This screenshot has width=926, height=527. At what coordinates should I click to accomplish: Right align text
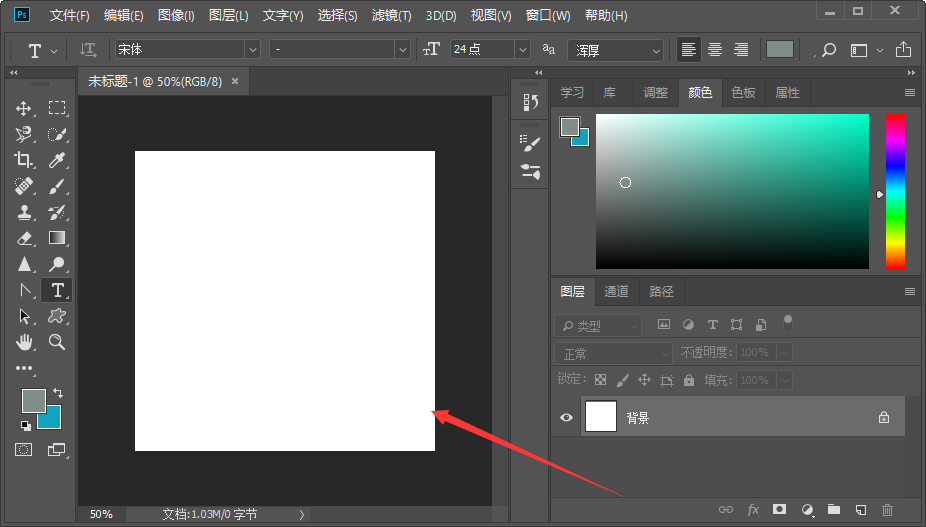[741, 50]
